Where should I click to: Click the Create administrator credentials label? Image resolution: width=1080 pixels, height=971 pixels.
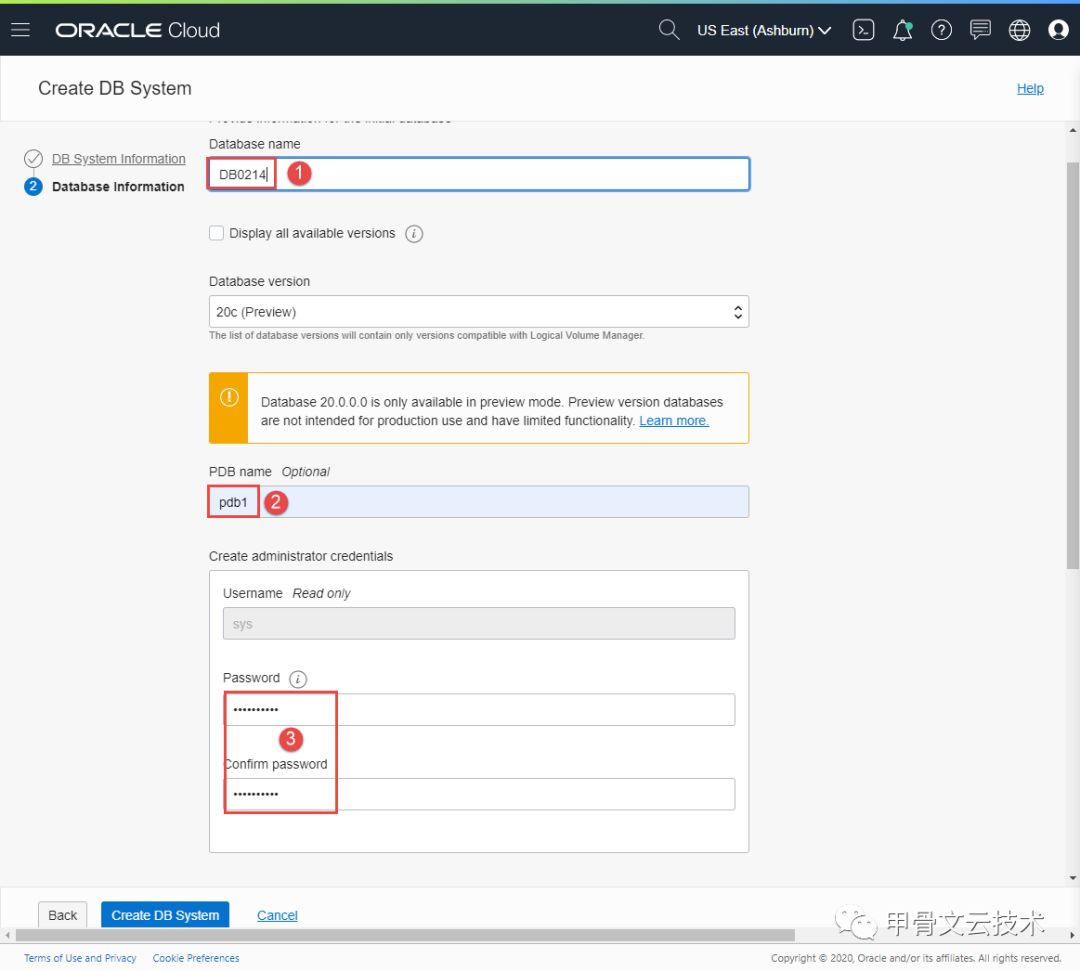point(300,556)
